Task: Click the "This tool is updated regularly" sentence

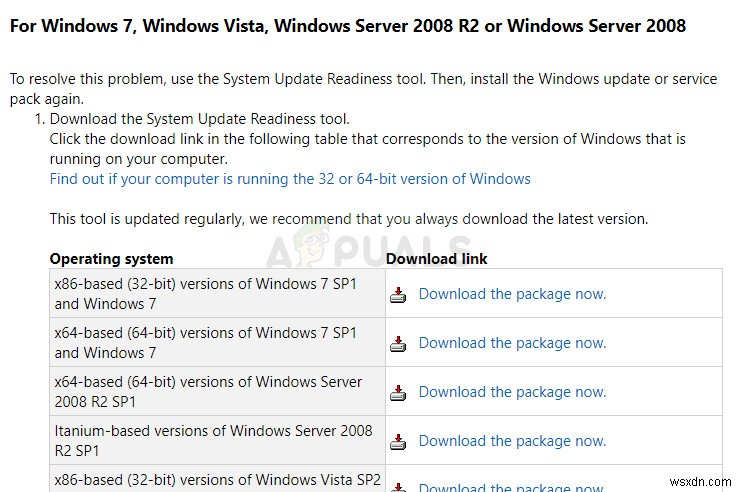Action: click(348, 218)
